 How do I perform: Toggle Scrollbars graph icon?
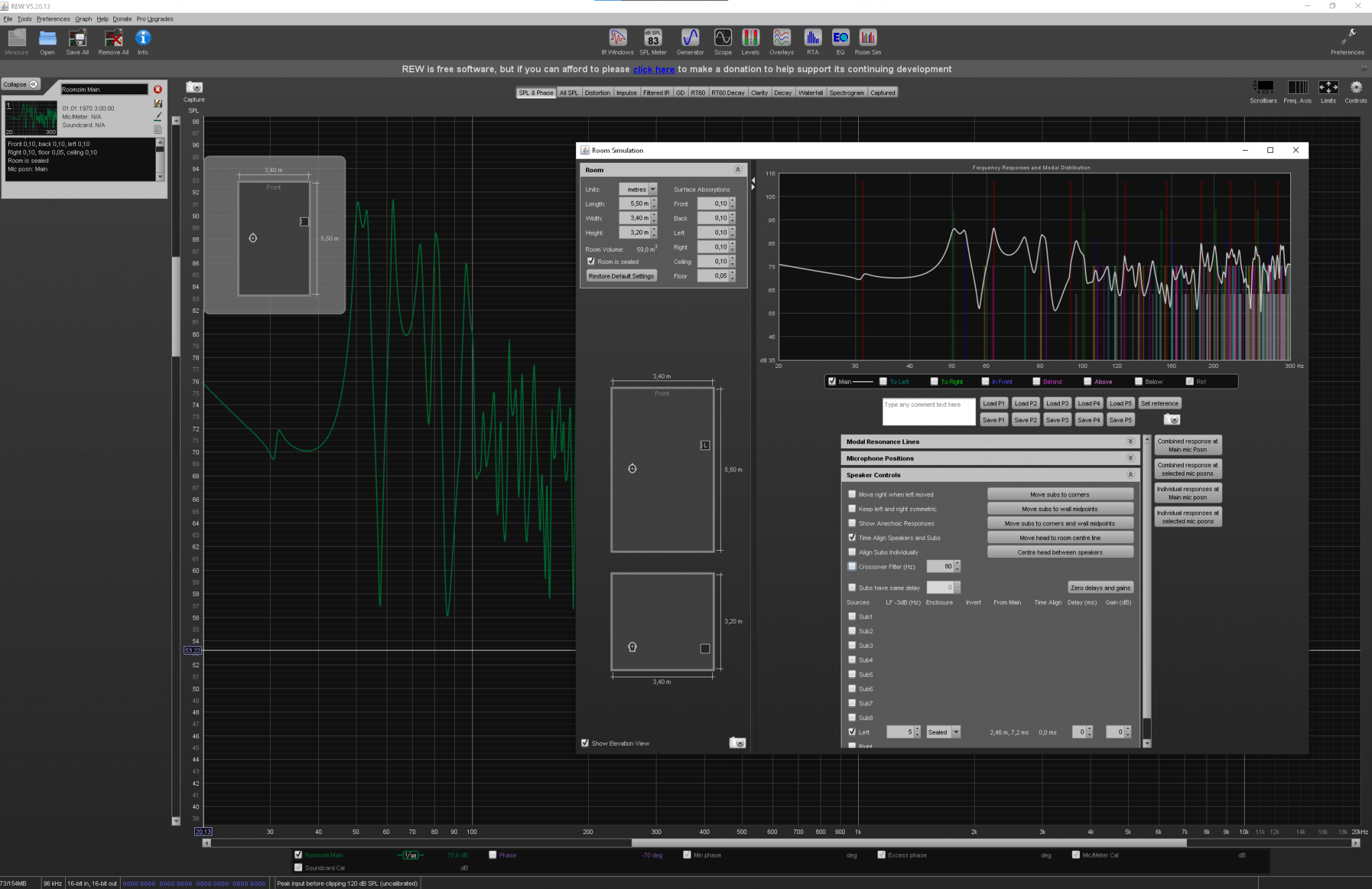[x=1263, y=91]
